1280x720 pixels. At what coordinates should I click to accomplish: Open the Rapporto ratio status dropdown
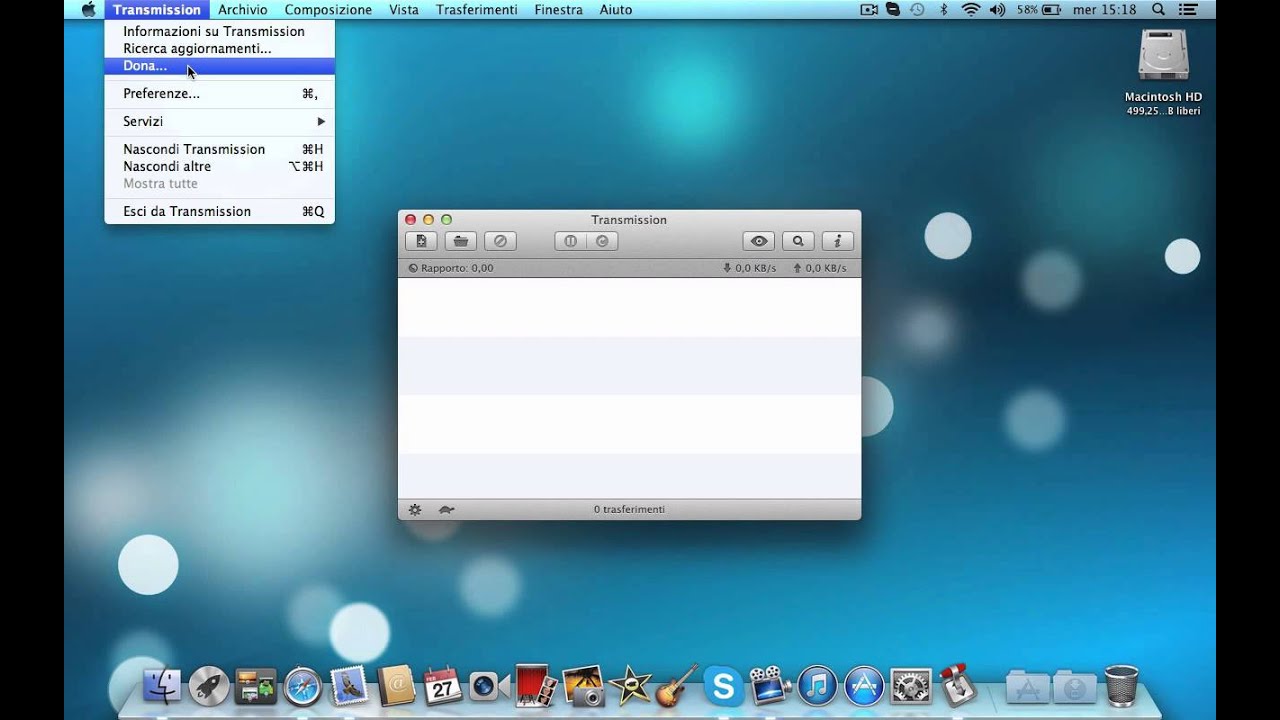click(x=451, y=268)
